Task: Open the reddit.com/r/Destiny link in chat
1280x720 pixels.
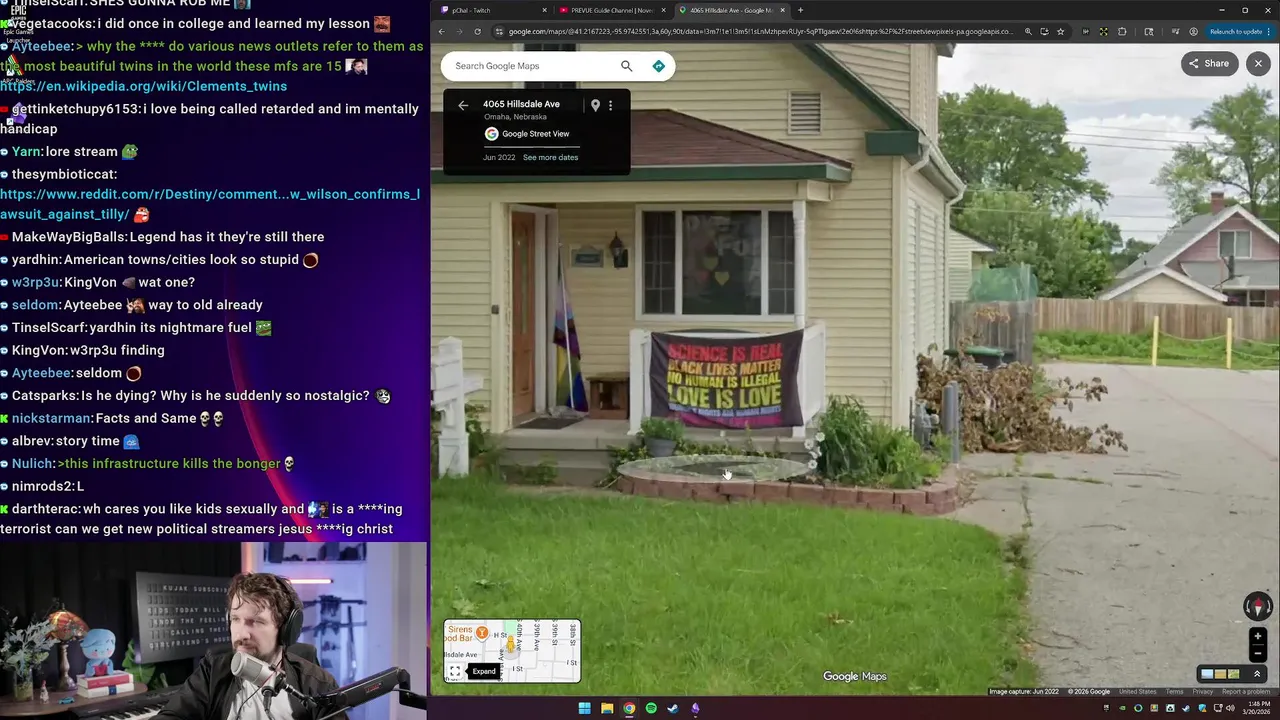Action: [x=210, y=204]
